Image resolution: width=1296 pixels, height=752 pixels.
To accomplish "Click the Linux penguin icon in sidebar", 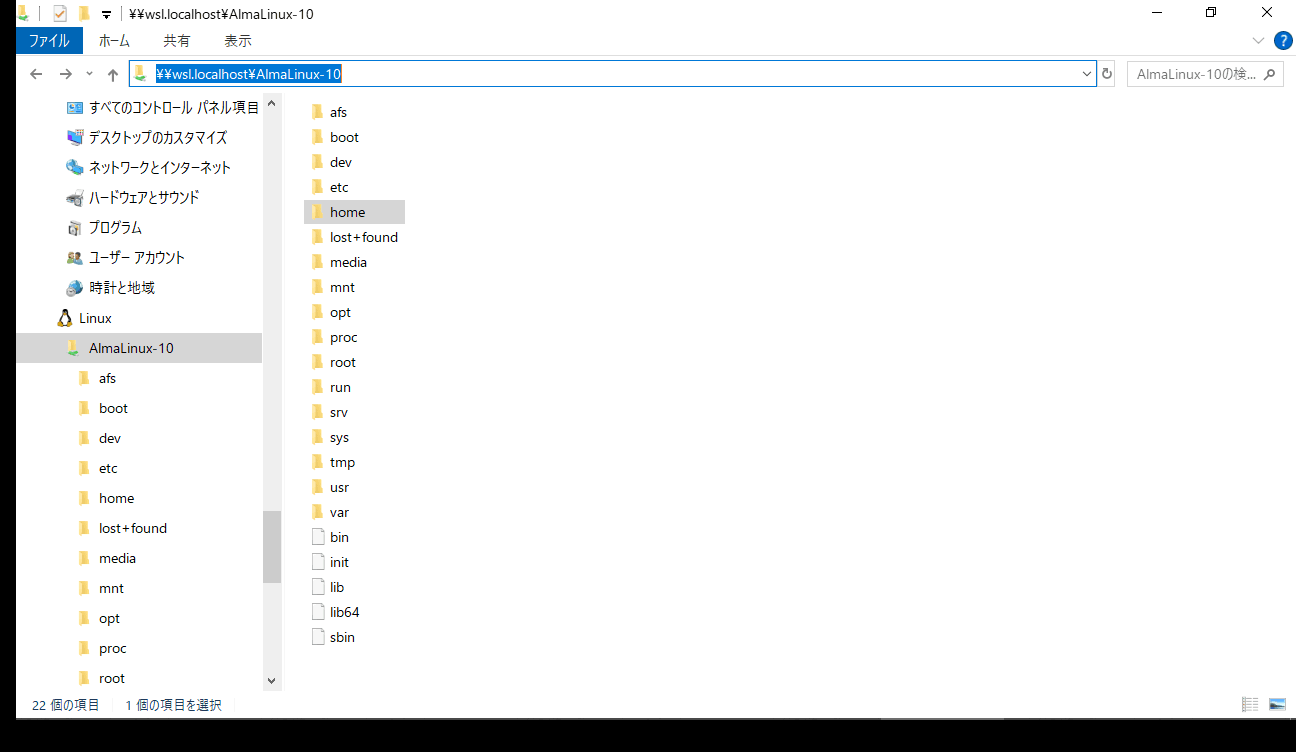I will [65, 318].
